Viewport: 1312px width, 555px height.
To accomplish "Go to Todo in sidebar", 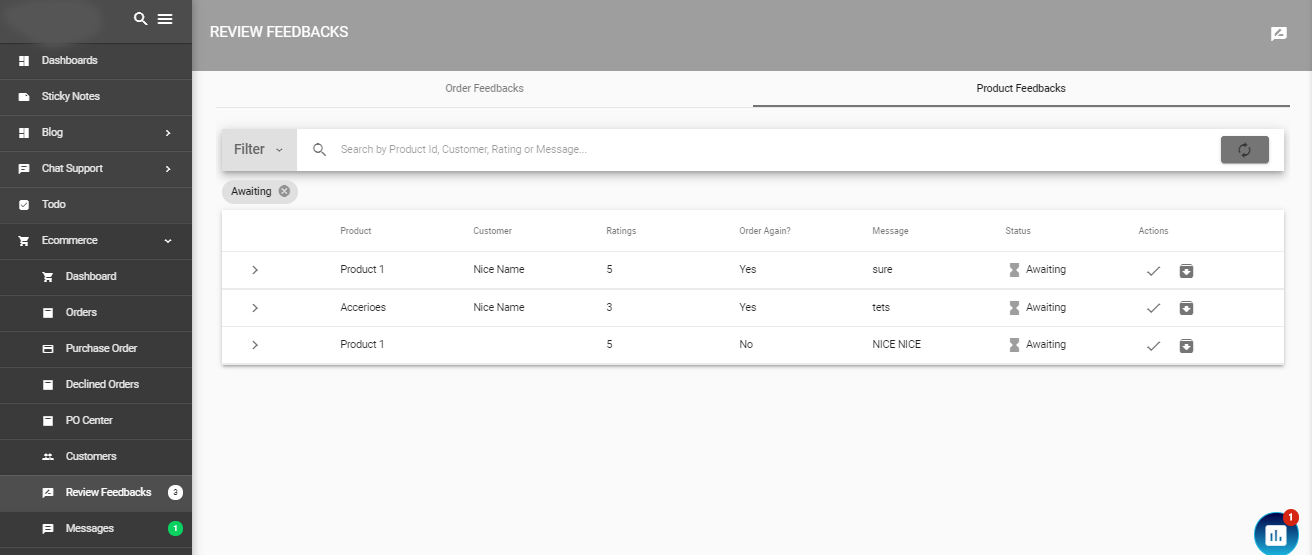I will click(x=96, y=205).
